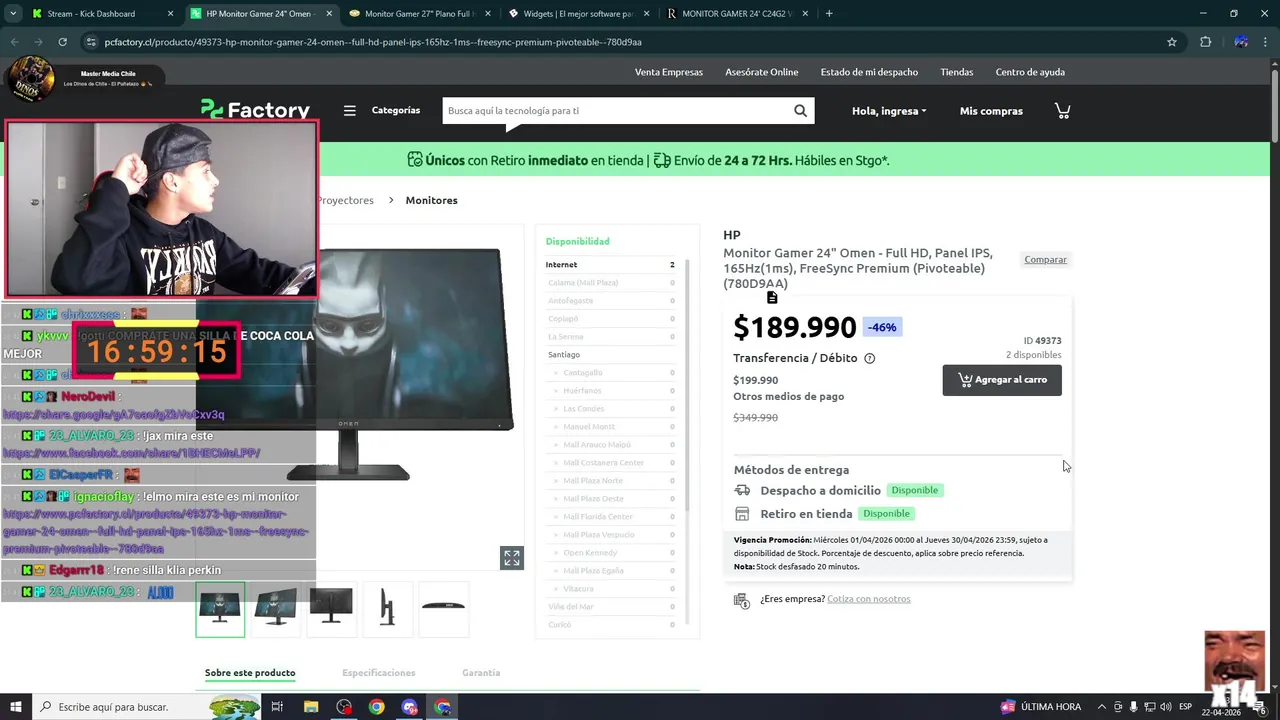Image resolution: width=1280 pixels, height=720 pixels.
Task: Click the volume icon in the system tray
Action: point(1168,707)
